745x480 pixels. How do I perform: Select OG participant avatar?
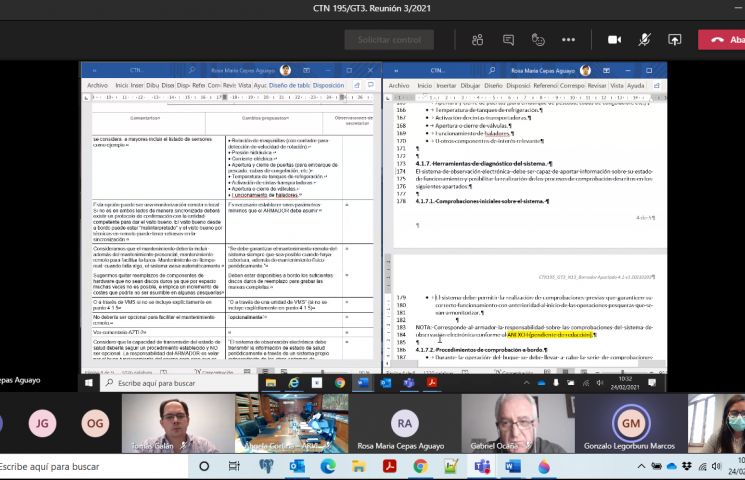[95, 423]
